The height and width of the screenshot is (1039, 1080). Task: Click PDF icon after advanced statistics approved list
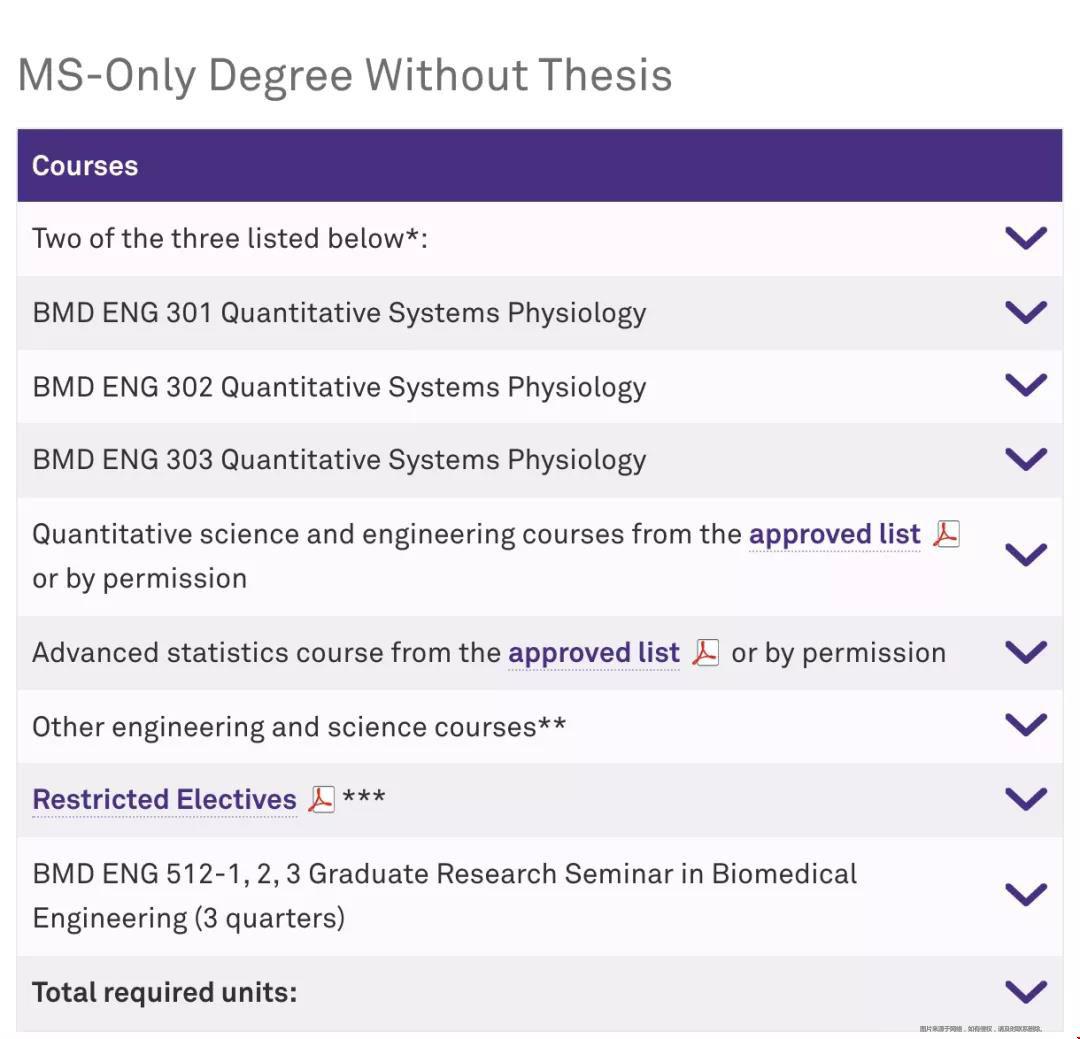[705, 652]
